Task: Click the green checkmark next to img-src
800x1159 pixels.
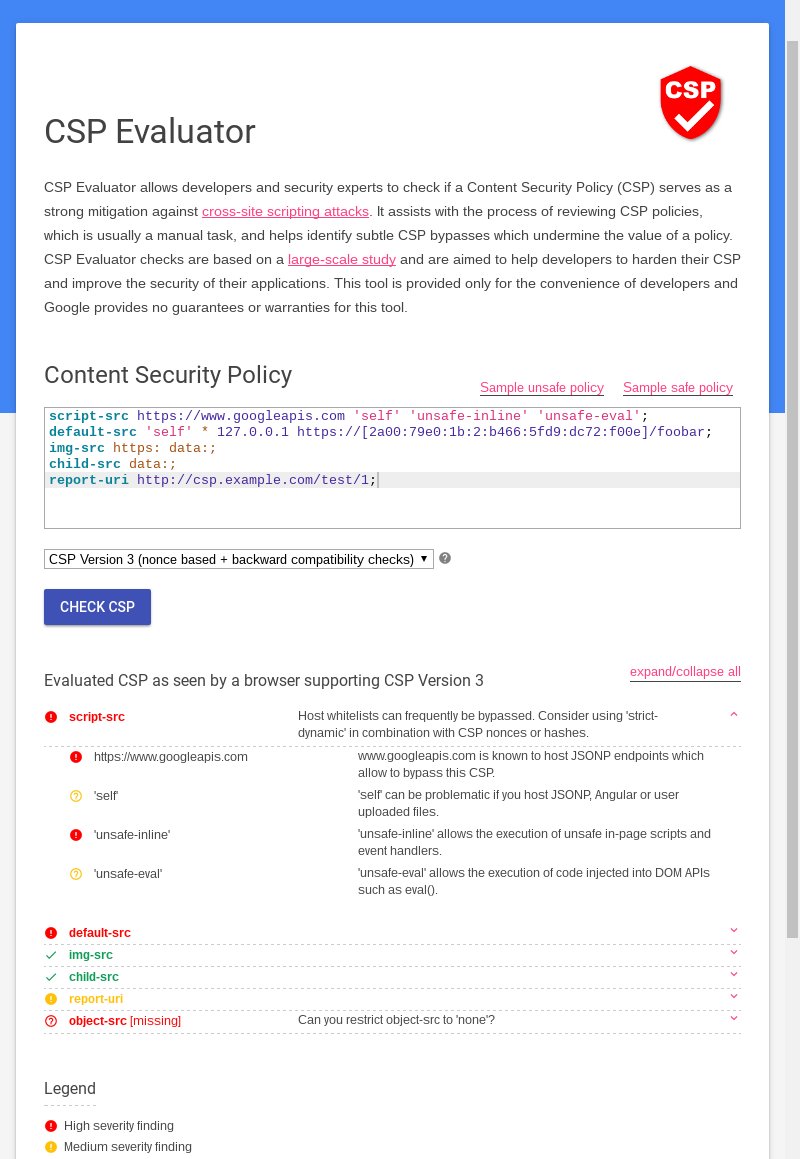Action: point(51,955)
